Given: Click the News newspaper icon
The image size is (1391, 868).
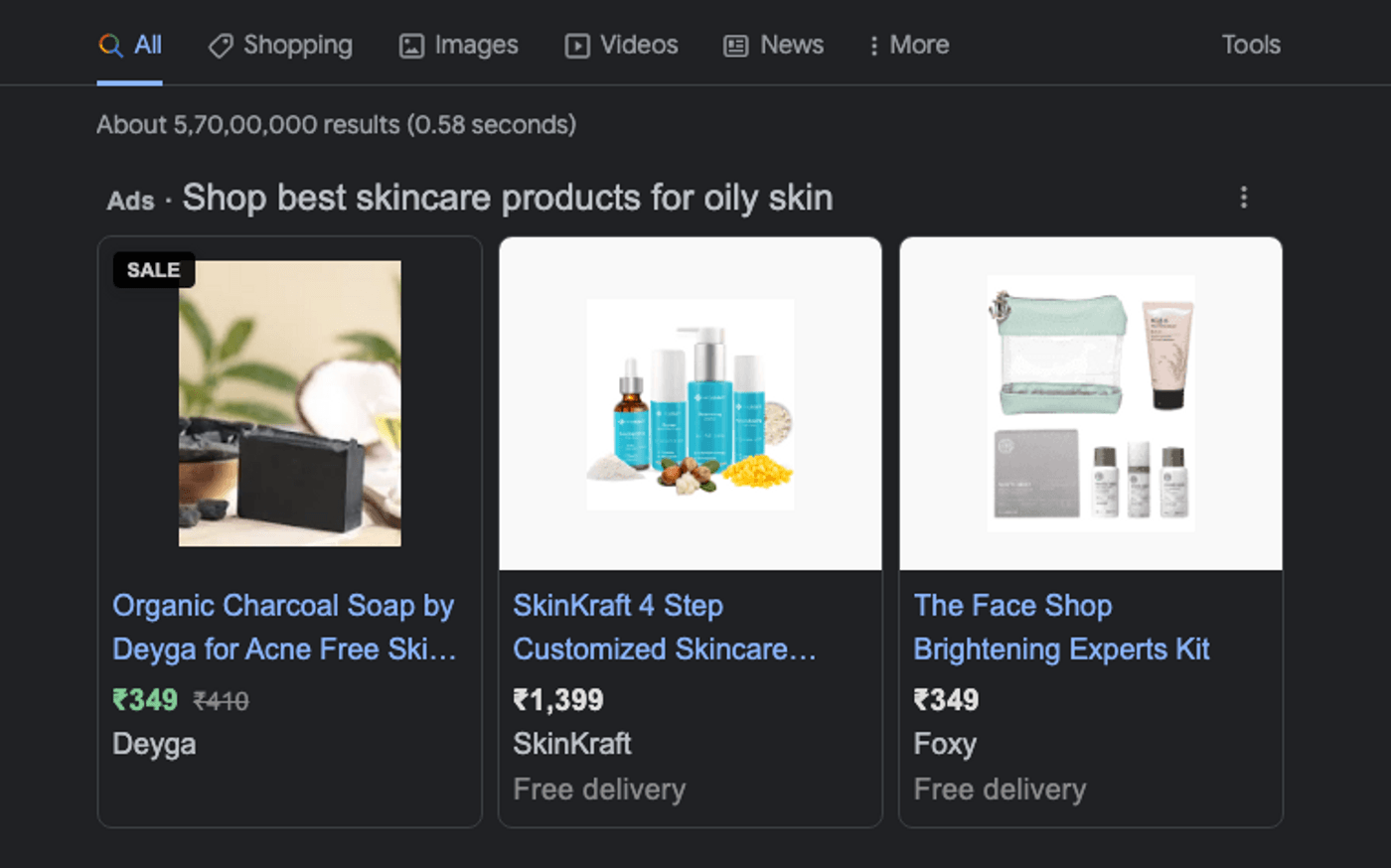Looking at the screenshot, I should click(x=735, y=45).
